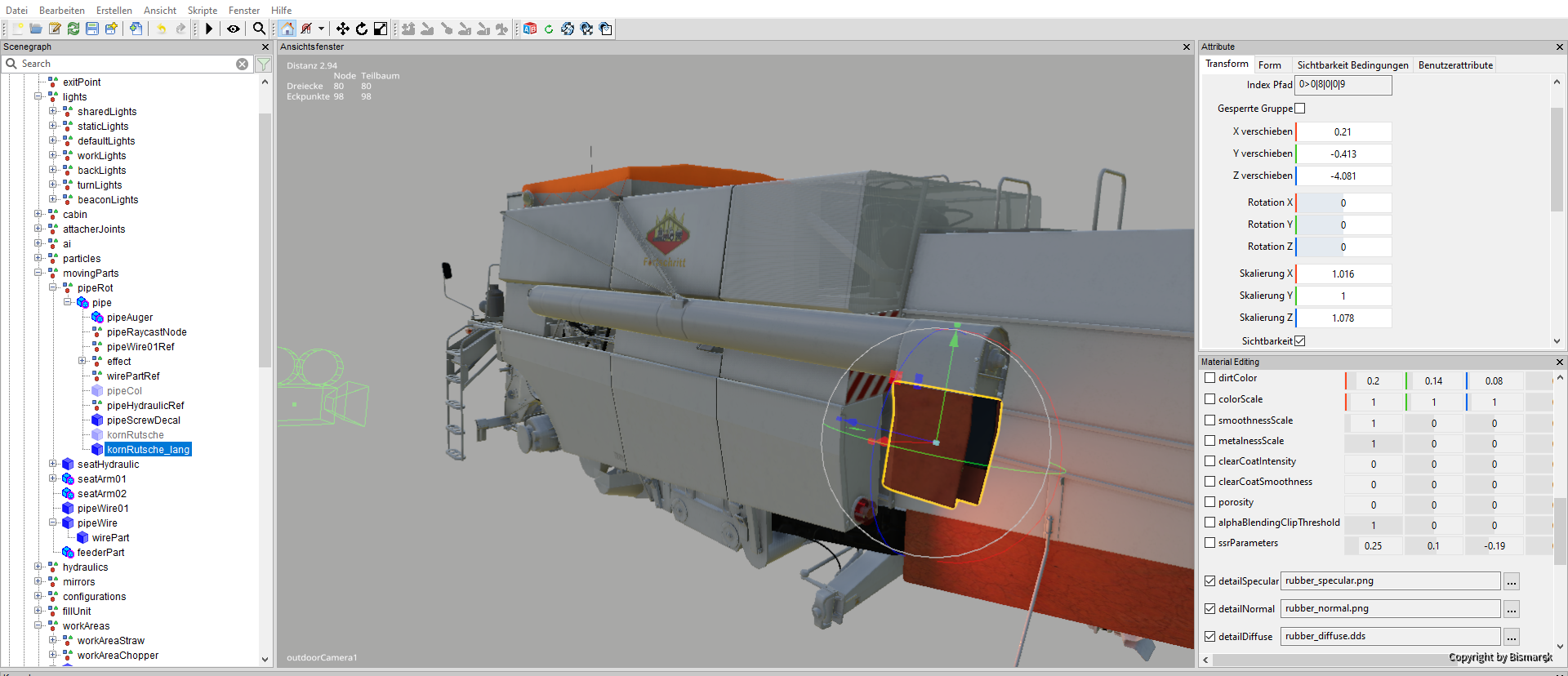Click the Attribute panel vertical scrollbar
Image resolution: width=1568 pixels, height=676 pixels.
coord(1557,159)
